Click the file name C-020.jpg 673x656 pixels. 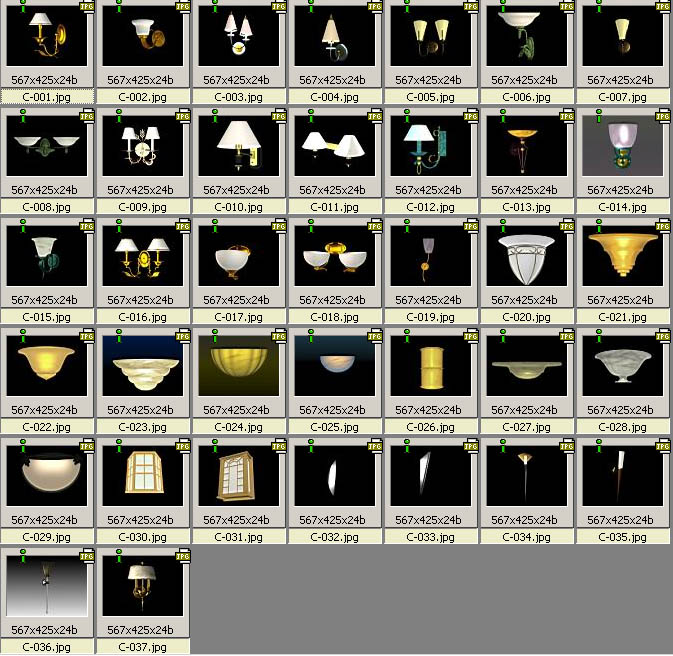point(526,317)
